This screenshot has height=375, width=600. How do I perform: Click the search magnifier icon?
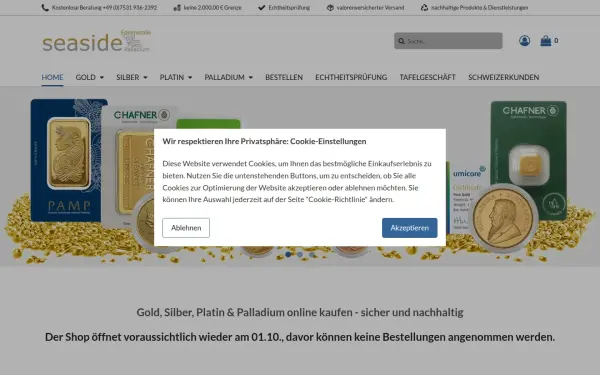401,41
